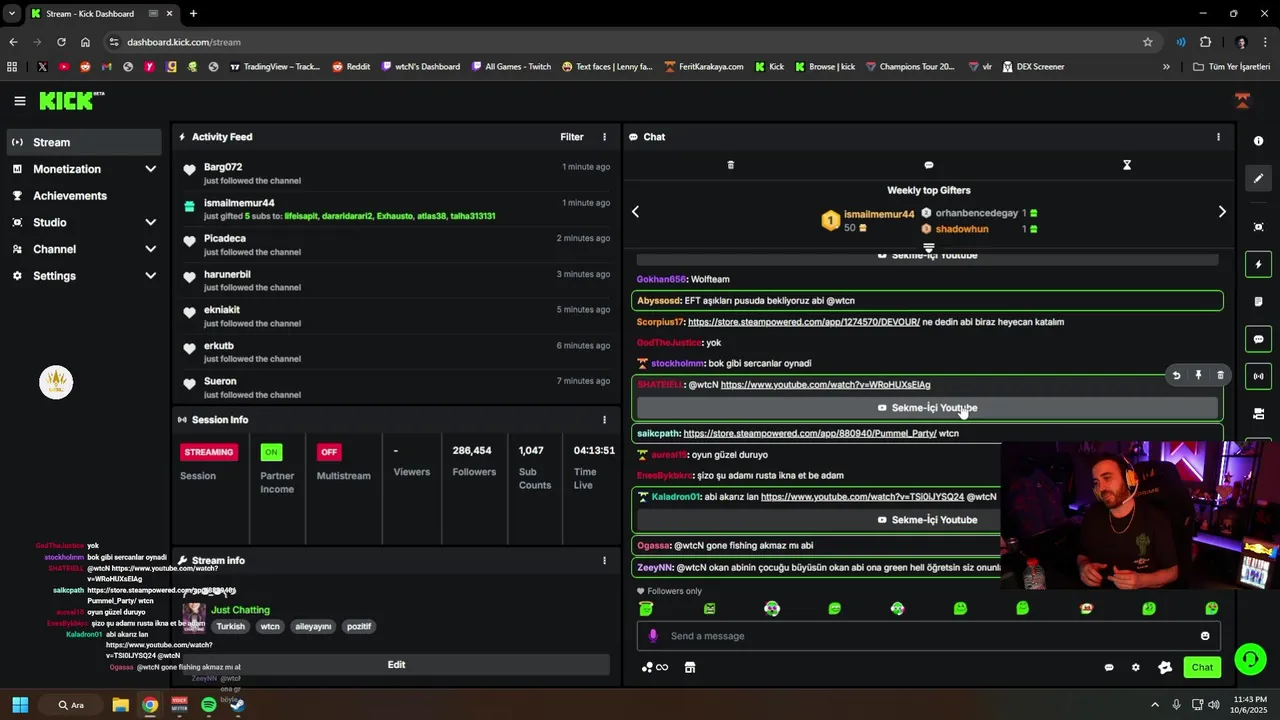Click the ismailmemur44 gifted subs entry
The height and width of the screenshot is (720, 1280).
point(396,209)
